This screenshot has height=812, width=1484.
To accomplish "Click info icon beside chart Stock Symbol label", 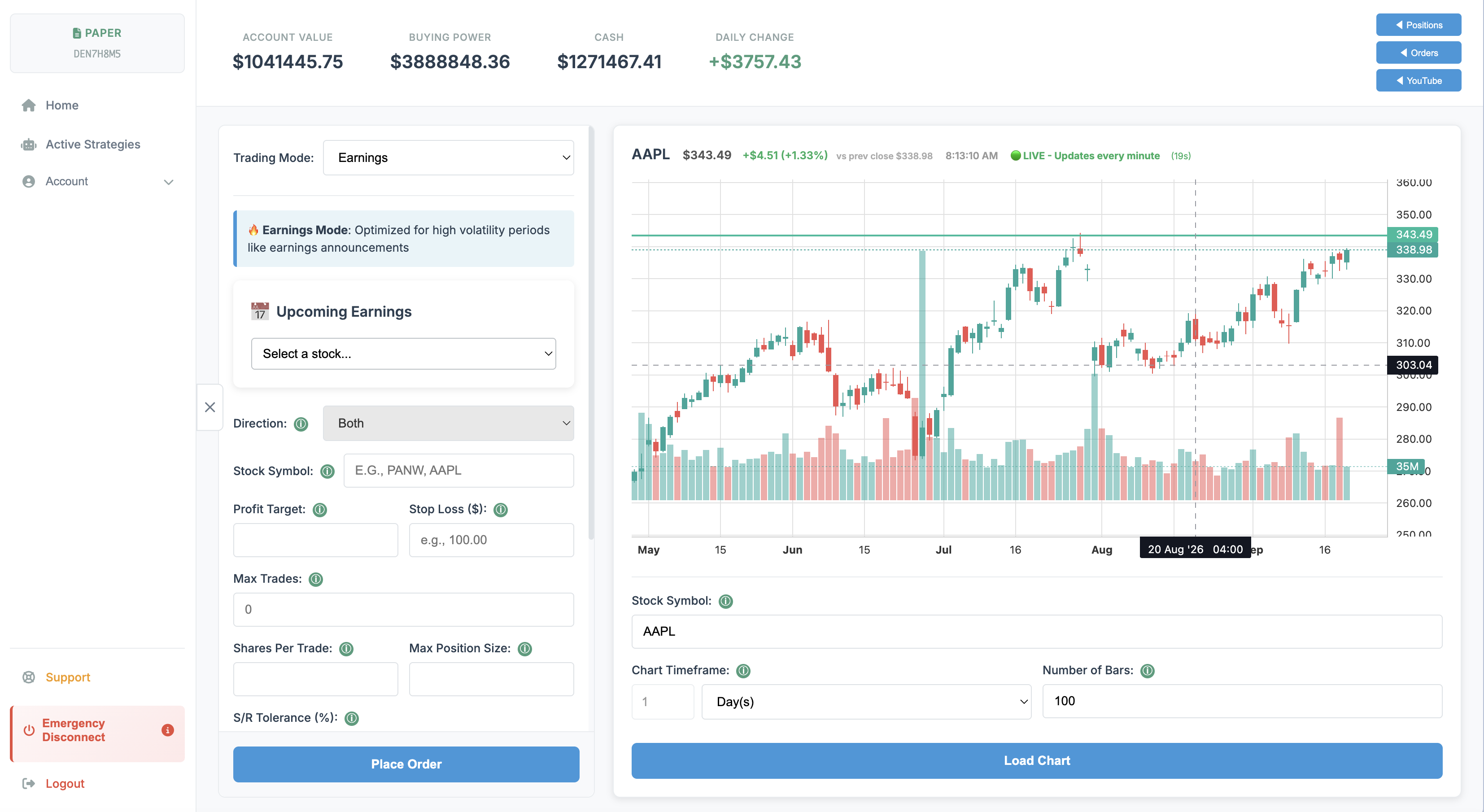I will click(726, 601).
